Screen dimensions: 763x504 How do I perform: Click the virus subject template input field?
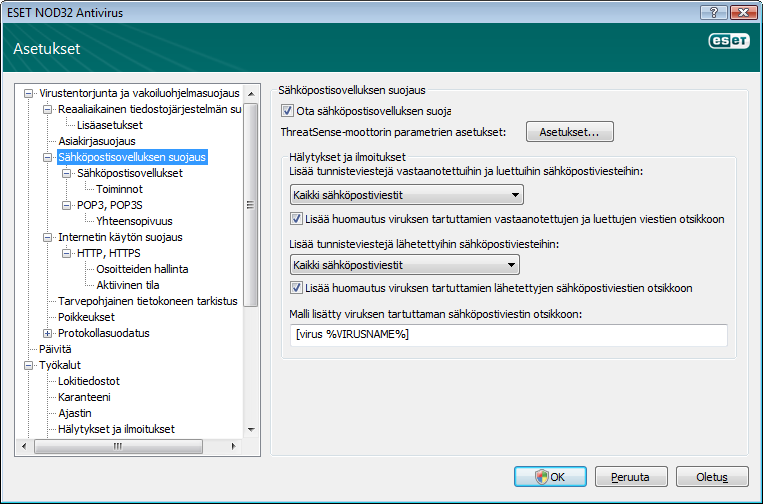click(x=509, y=335)
